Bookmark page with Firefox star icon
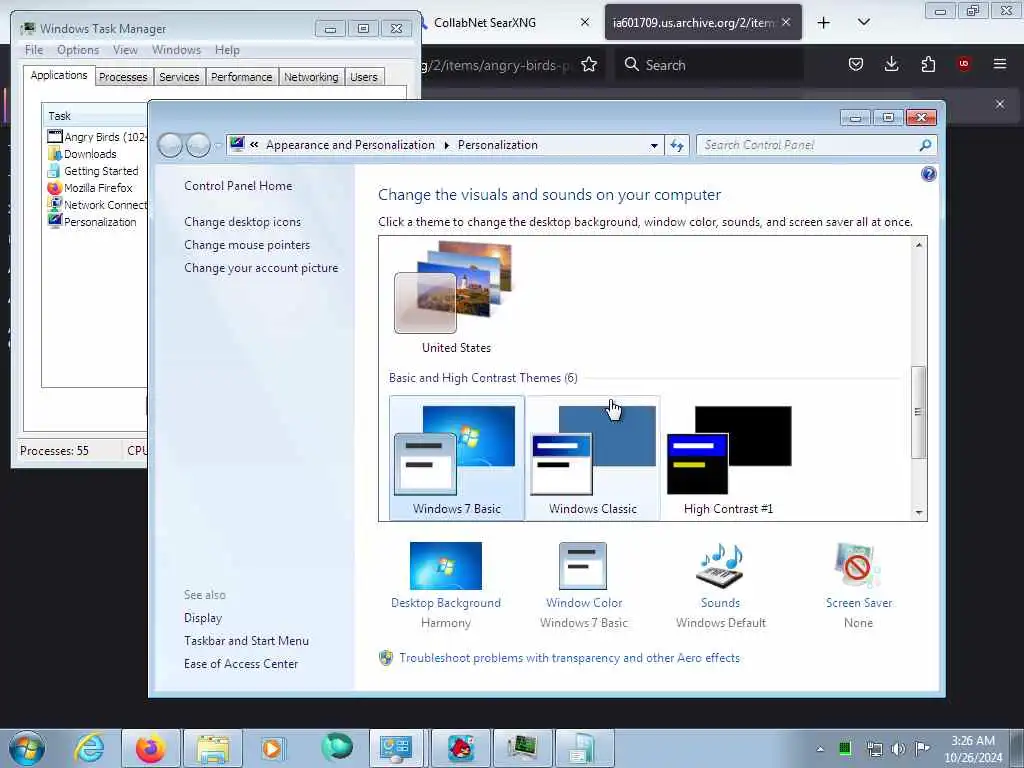The image size is (1024, 768). (589, 64)
